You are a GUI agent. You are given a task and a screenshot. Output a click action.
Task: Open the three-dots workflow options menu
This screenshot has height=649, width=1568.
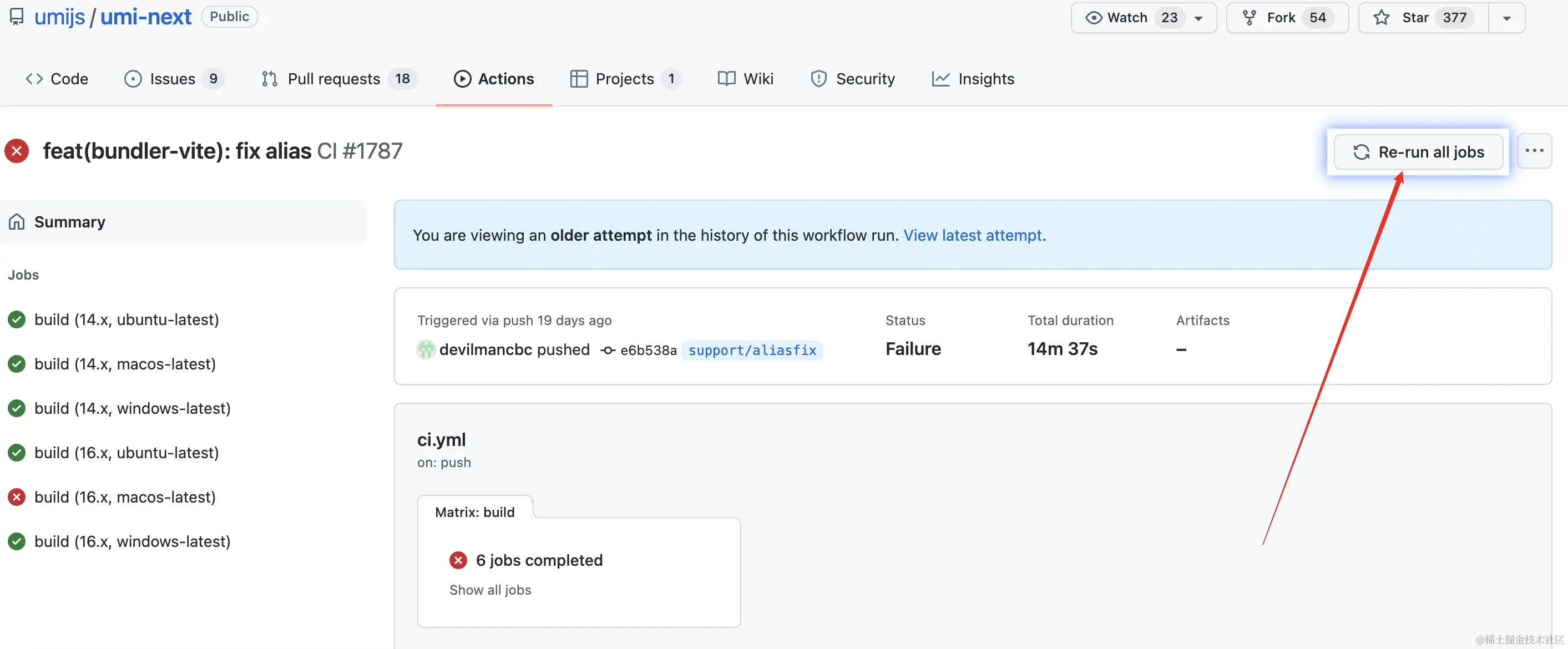(x=1534, y=151)
